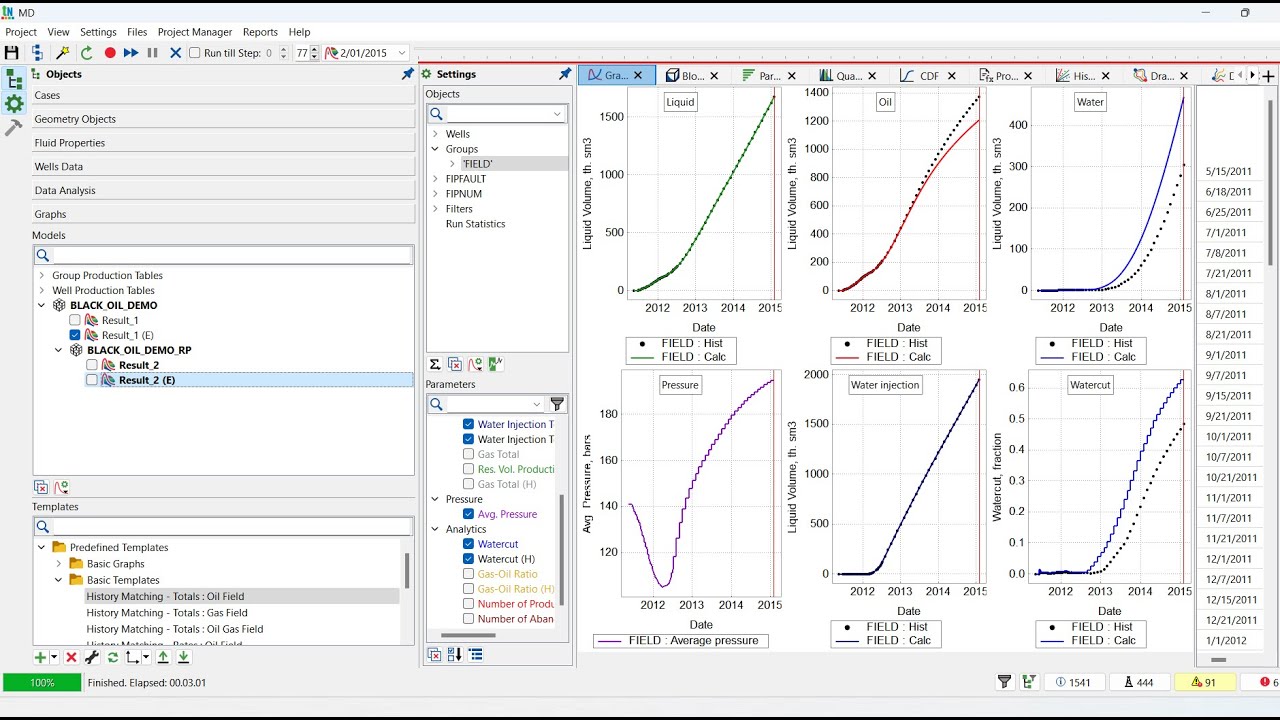Open the filter funnel in the status bar

coord(1004,682)
